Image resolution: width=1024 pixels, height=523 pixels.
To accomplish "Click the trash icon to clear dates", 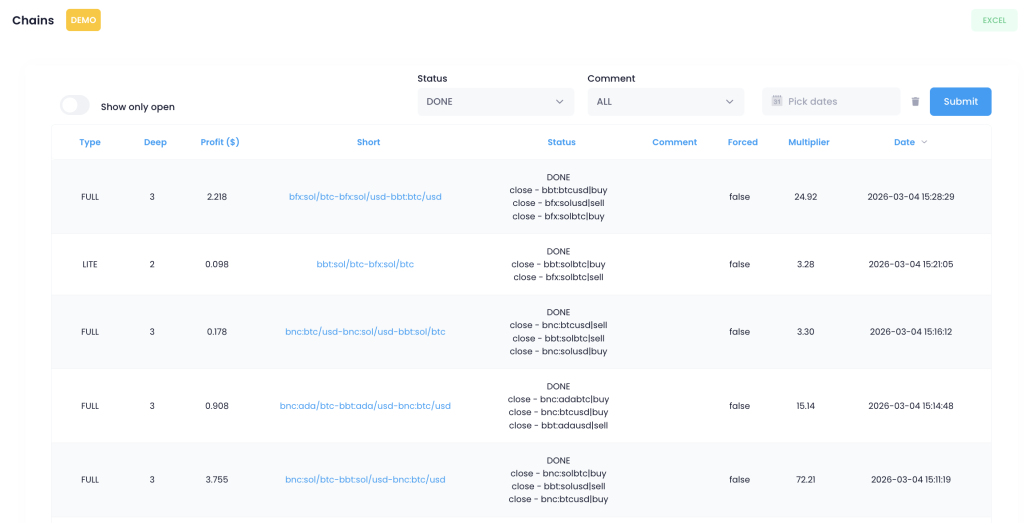I will (915, 102).
